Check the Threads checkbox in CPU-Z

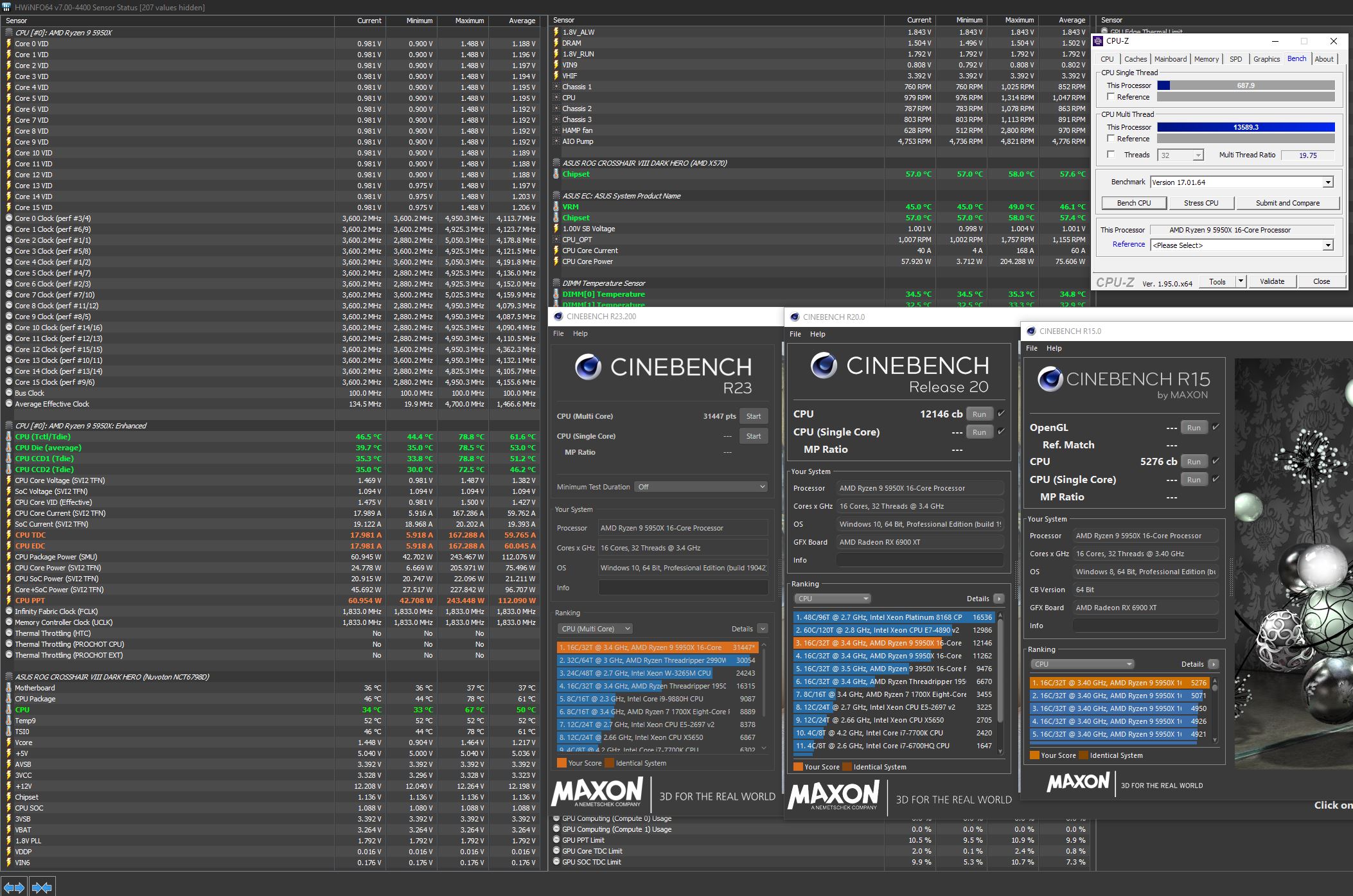click(x=1111, y=155)
